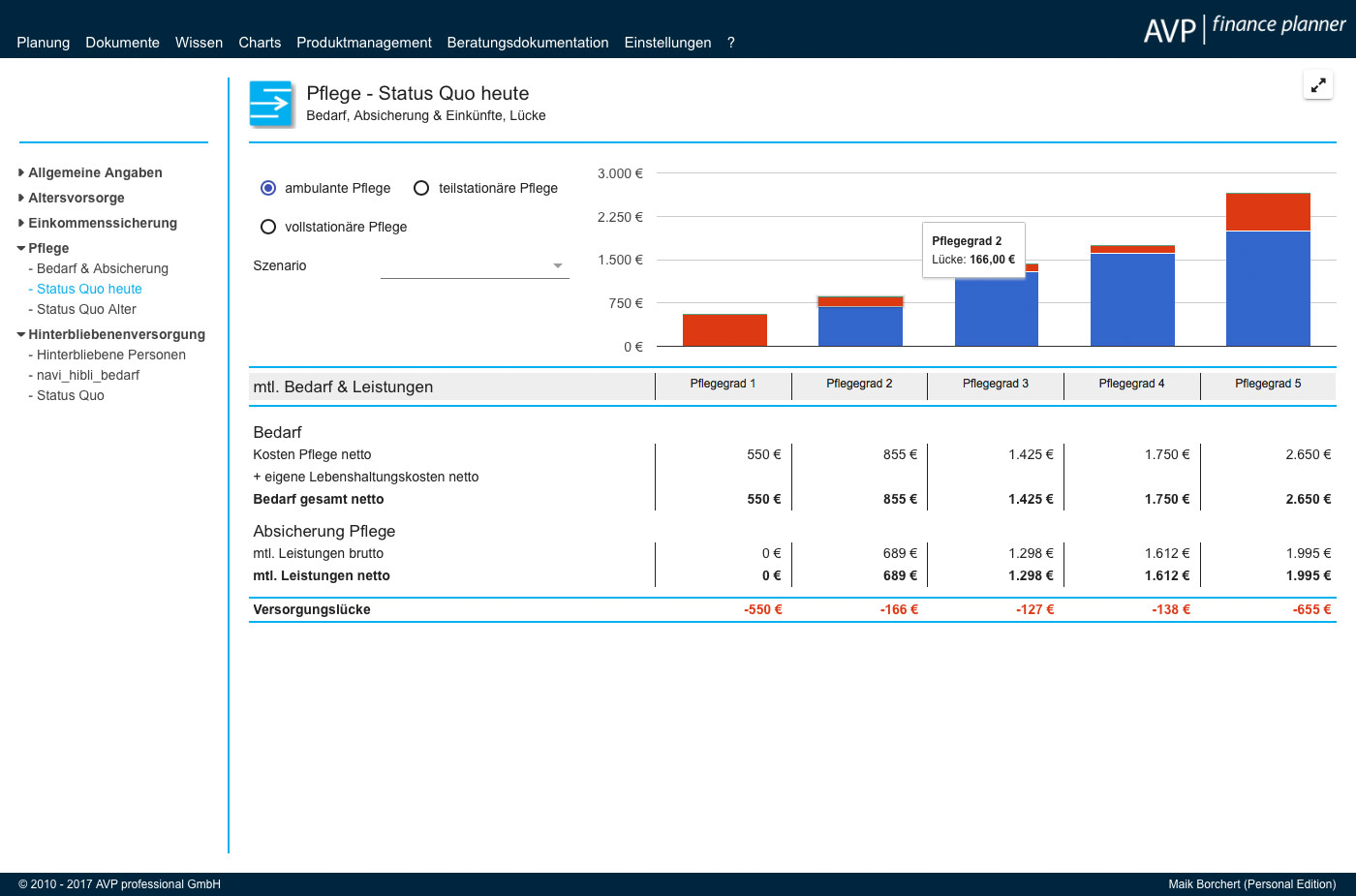1356x896 pixels.
Task: Click the Pflegegrad 4 blue chart bar
Action: point(1132,298)
